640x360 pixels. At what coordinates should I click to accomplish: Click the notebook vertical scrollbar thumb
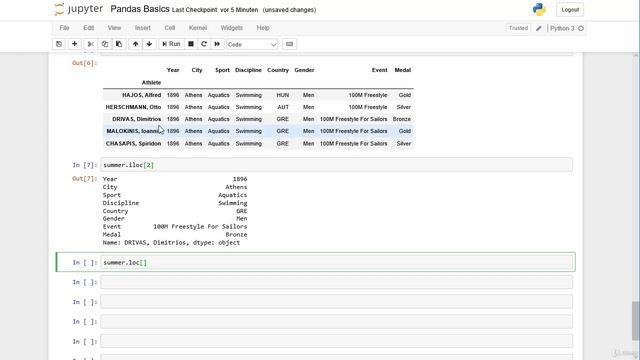636,320
